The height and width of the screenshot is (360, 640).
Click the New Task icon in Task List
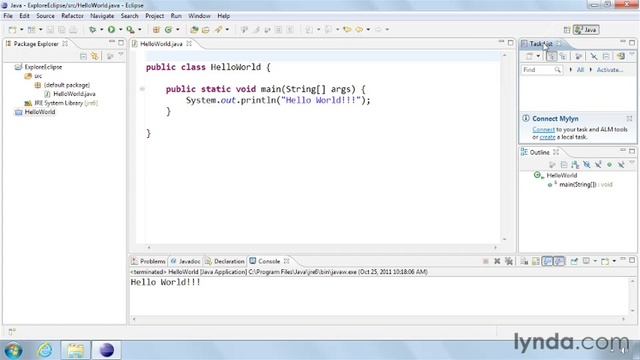(529, 56)
